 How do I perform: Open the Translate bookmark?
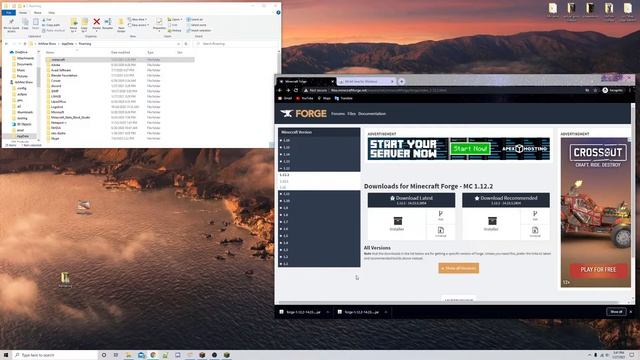[344, 98]
